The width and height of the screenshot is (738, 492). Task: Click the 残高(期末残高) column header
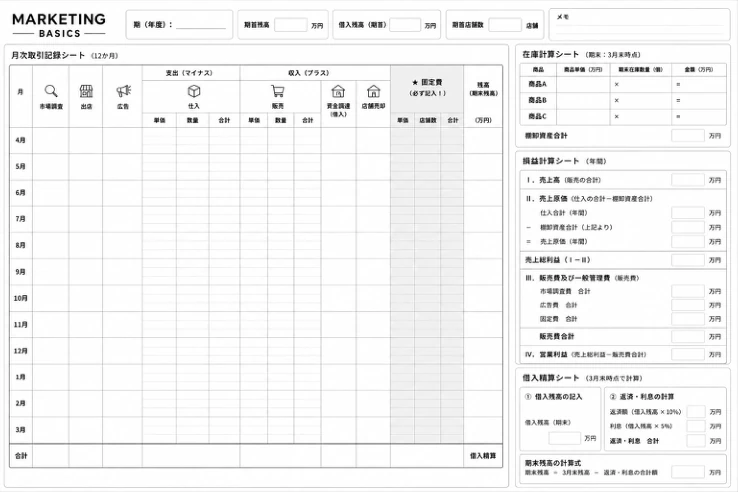coord(483,89)
